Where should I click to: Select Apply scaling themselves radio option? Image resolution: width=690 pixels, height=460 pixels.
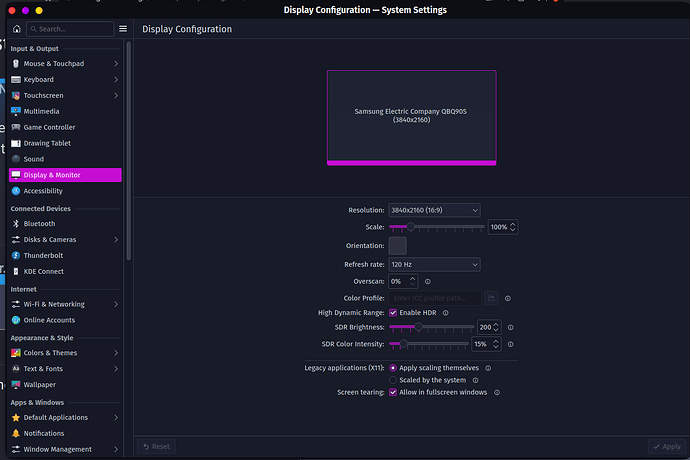[393, 368]
